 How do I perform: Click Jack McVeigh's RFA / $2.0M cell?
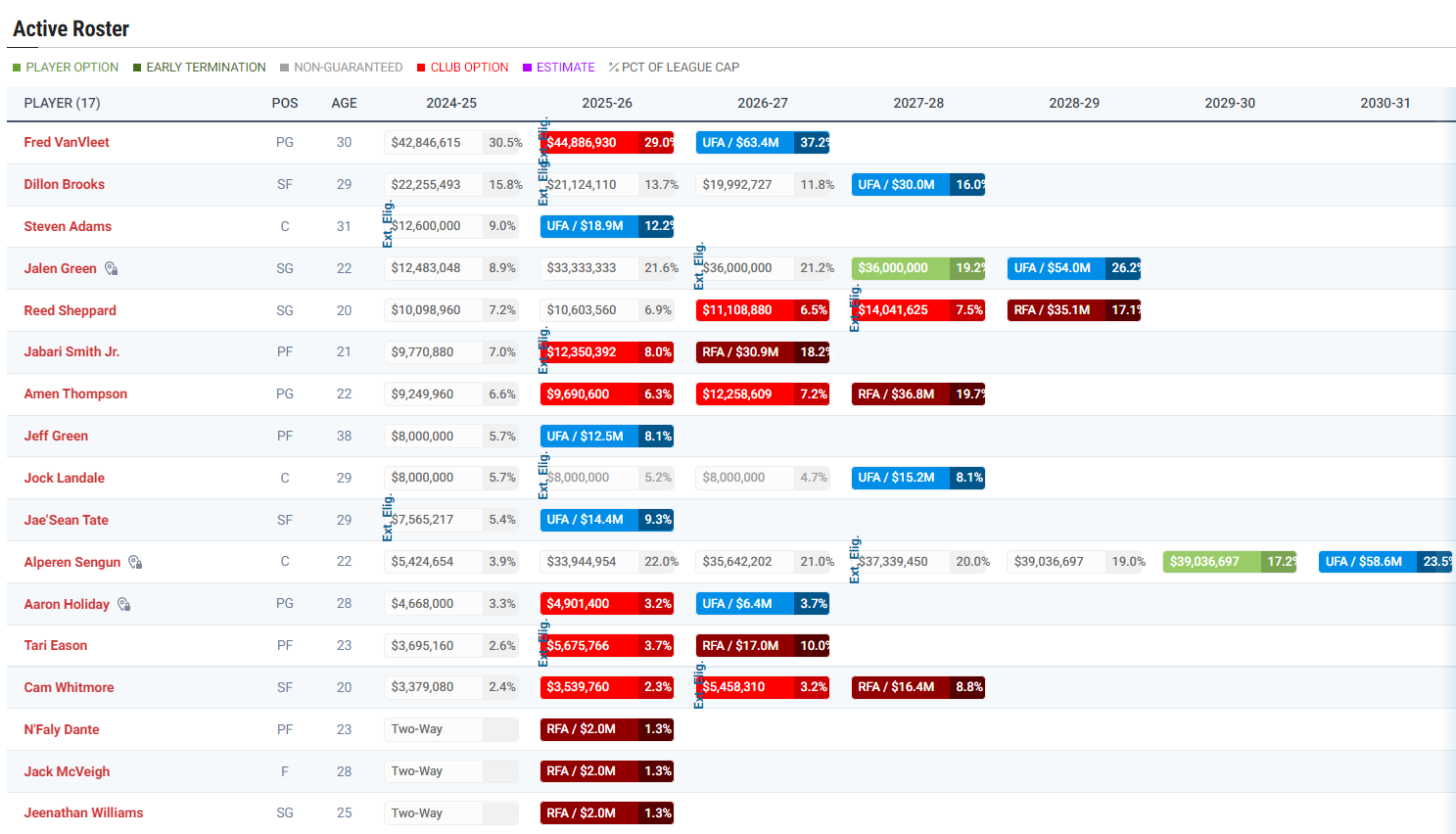(x=607, y=771)
